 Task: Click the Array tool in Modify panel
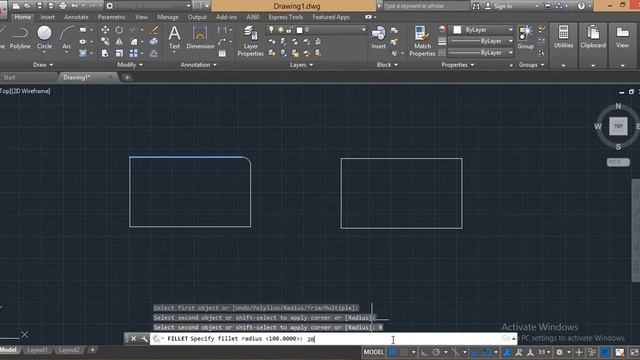tap(134, 53)
